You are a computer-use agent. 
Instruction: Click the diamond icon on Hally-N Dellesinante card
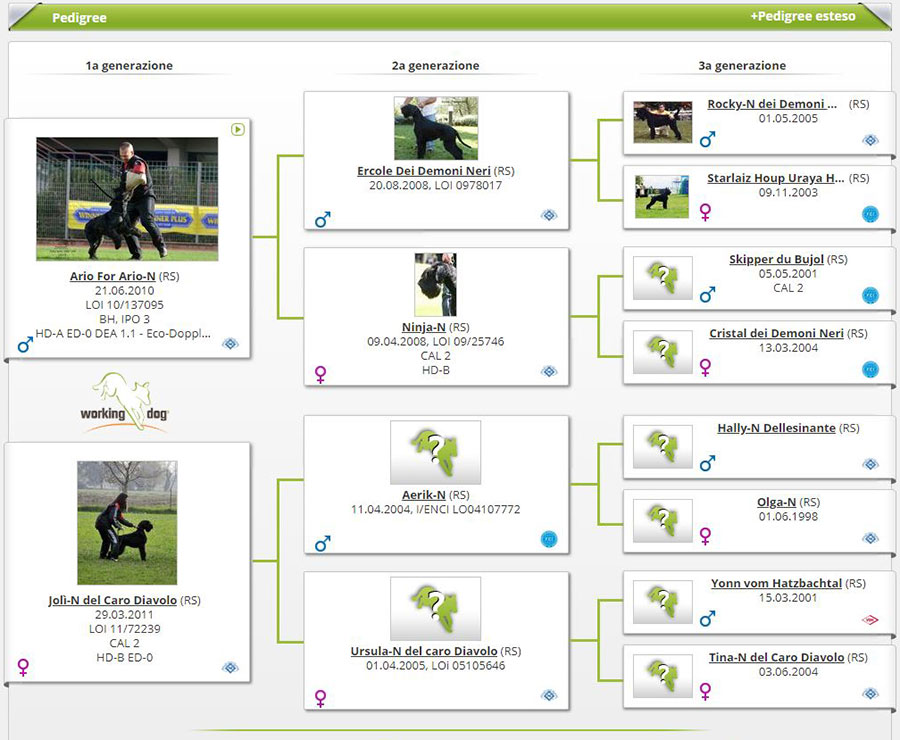point(870,464)
